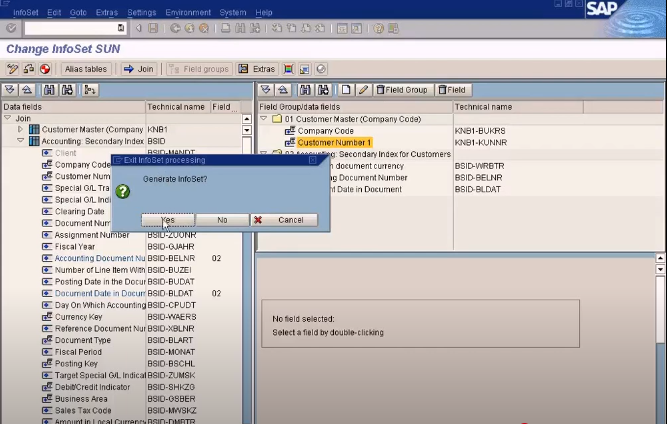667x424 pixels.
Task: Select Customer Number 1 in the field group
Action: (334, 142)
